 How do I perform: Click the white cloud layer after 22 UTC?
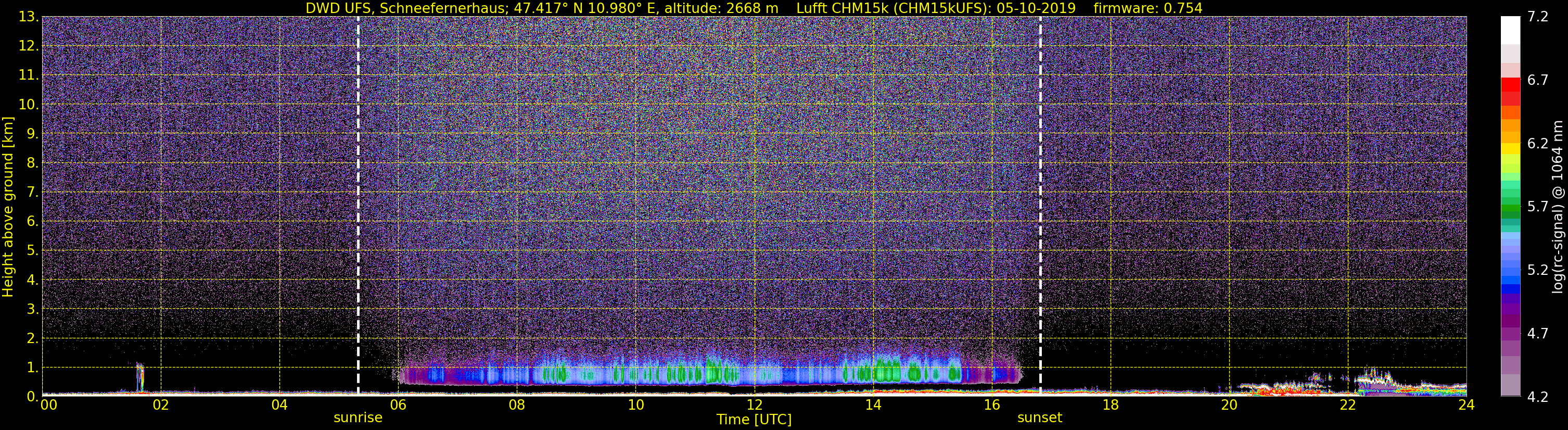[x=1377, y=380]
